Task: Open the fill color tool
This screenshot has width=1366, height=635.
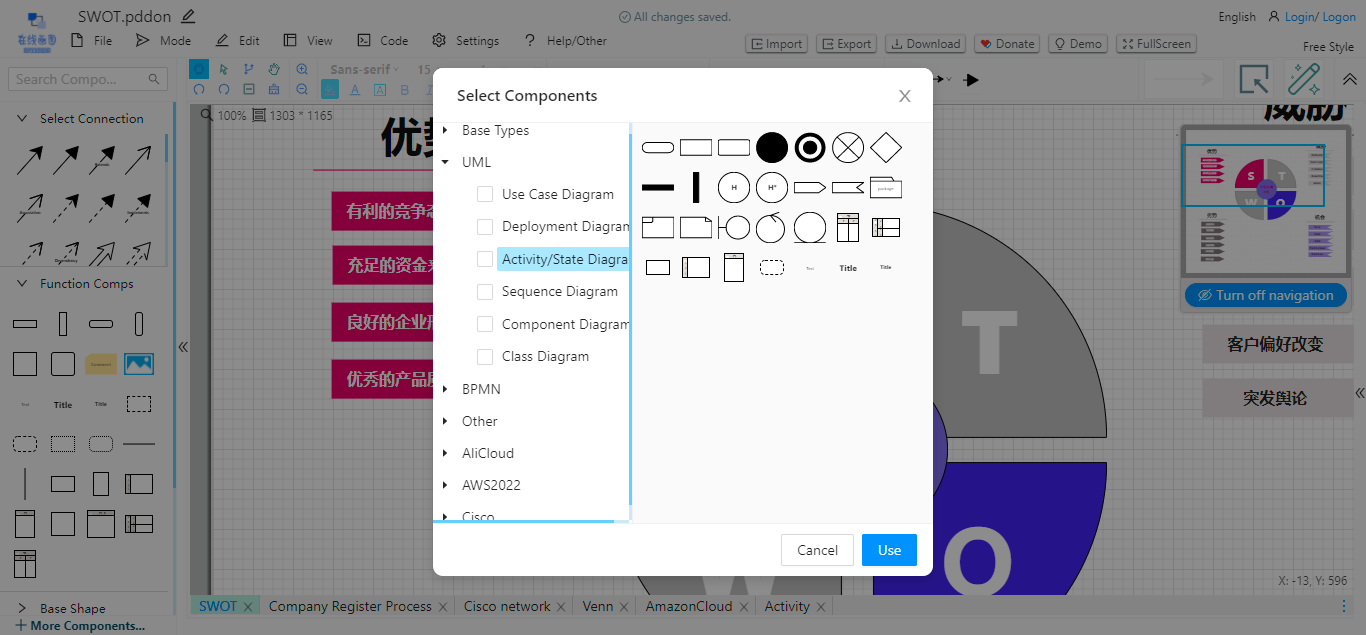Action: 330,89
